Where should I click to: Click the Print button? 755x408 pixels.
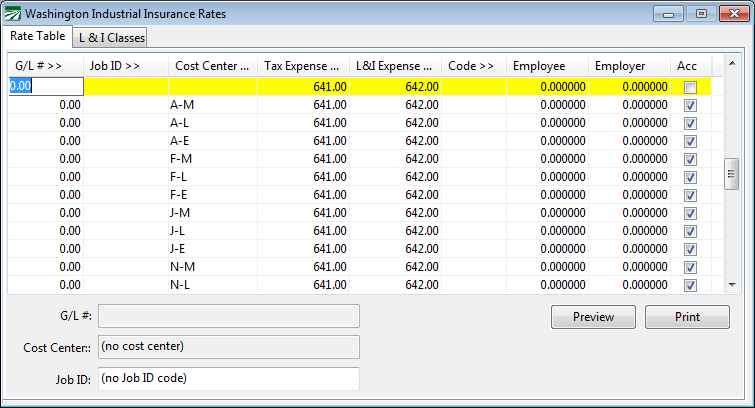tap(687, 317)
